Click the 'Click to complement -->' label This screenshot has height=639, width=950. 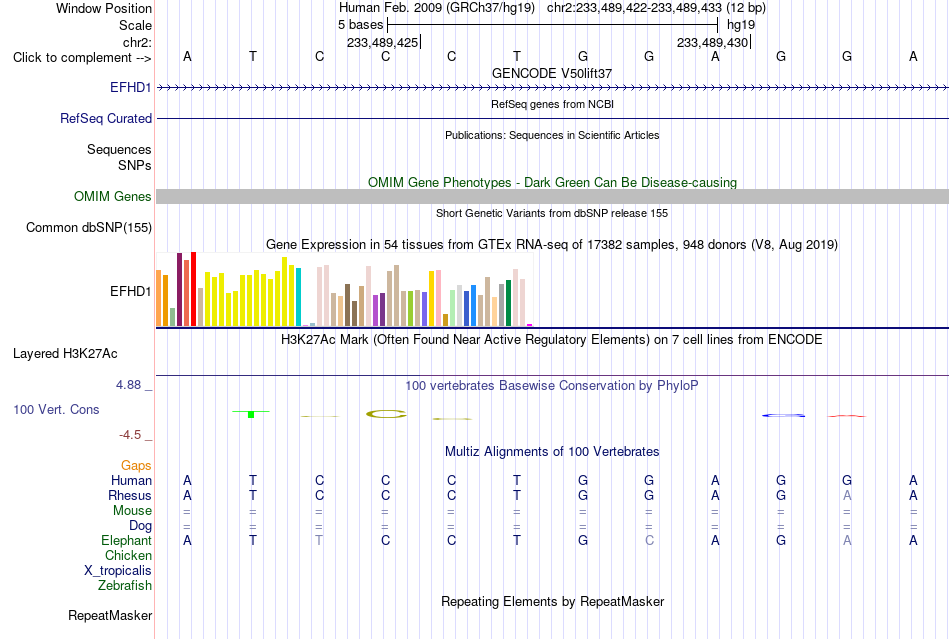82,58
